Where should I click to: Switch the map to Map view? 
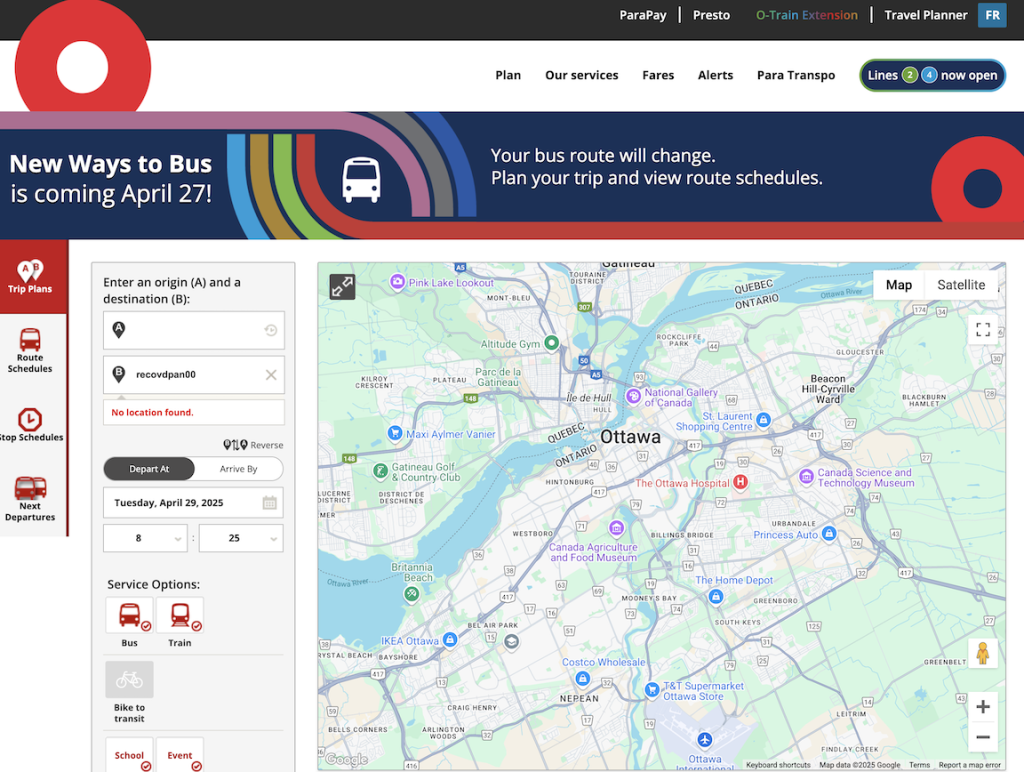click(x=899, y=285)
